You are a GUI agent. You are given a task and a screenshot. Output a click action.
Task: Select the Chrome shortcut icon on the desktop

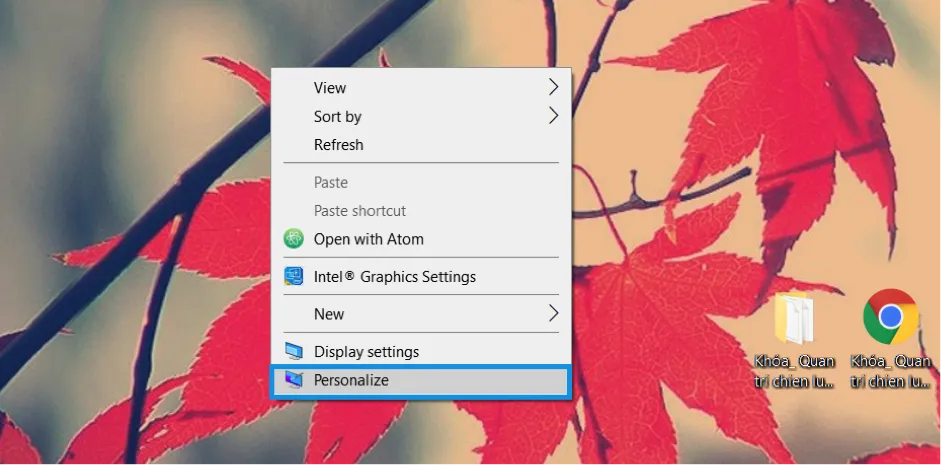pos(890,317)
